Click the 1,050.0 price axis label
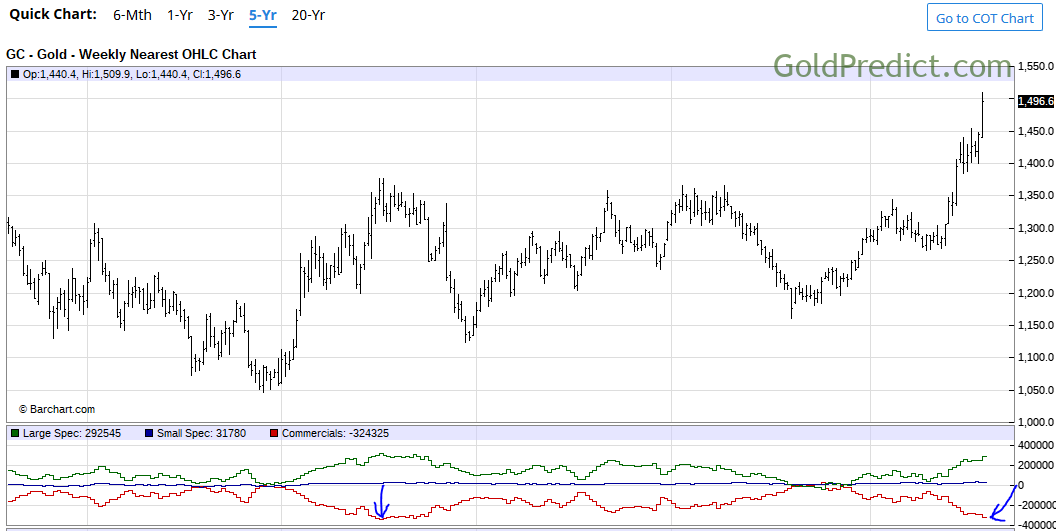 [x=1036, y=390]
